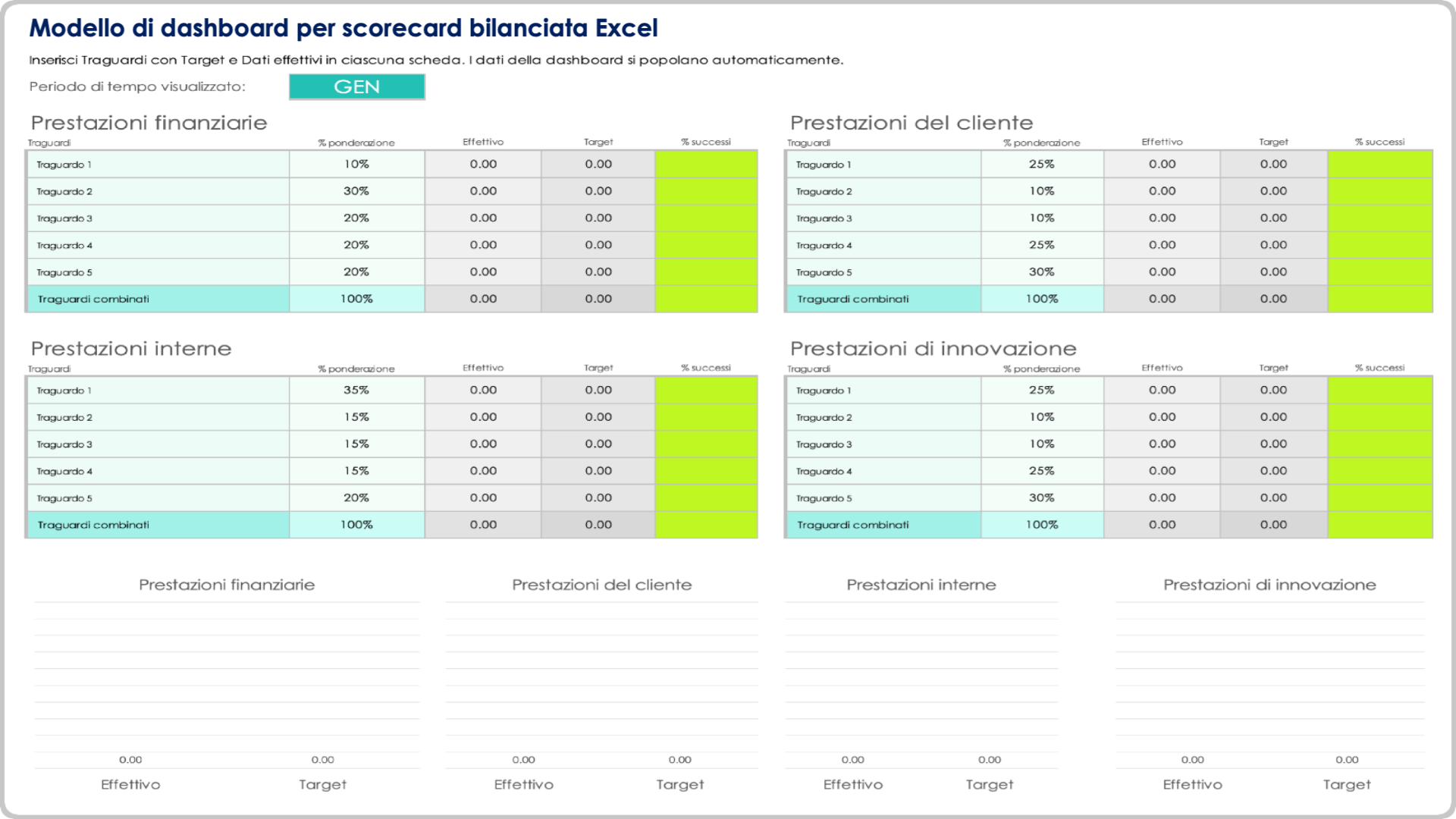
Task: Select Traguardo 3 in Prestazioni di innovazione table
Action: (883, 444)
